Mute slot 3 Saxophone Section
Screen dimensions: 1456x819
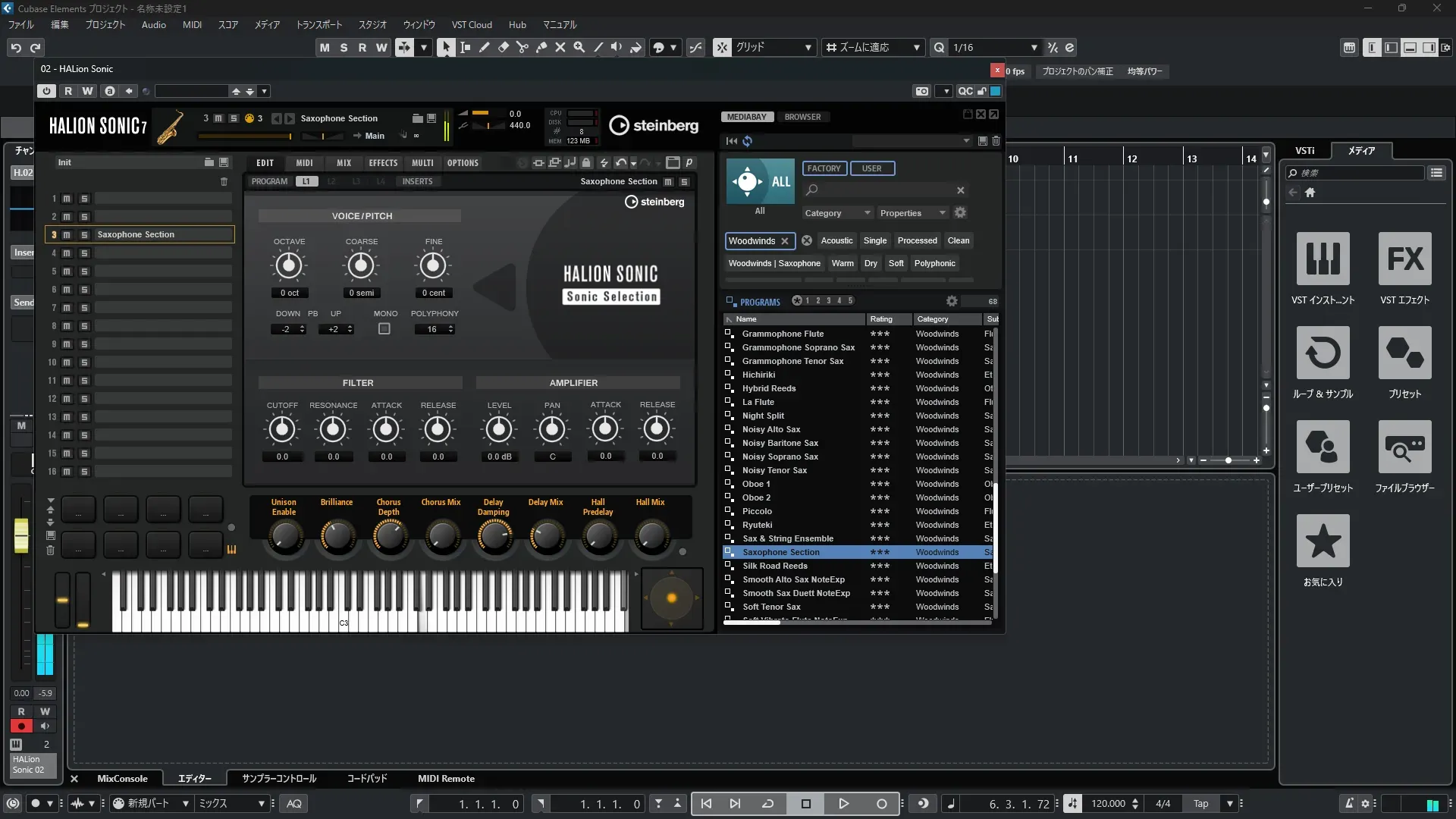[67, 235]
